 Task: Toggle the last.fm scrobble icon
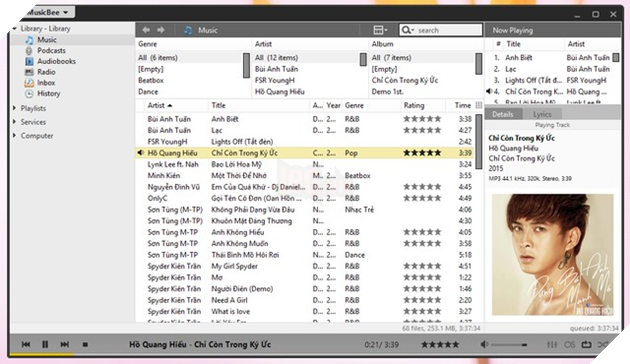click(x=569, y=345)
